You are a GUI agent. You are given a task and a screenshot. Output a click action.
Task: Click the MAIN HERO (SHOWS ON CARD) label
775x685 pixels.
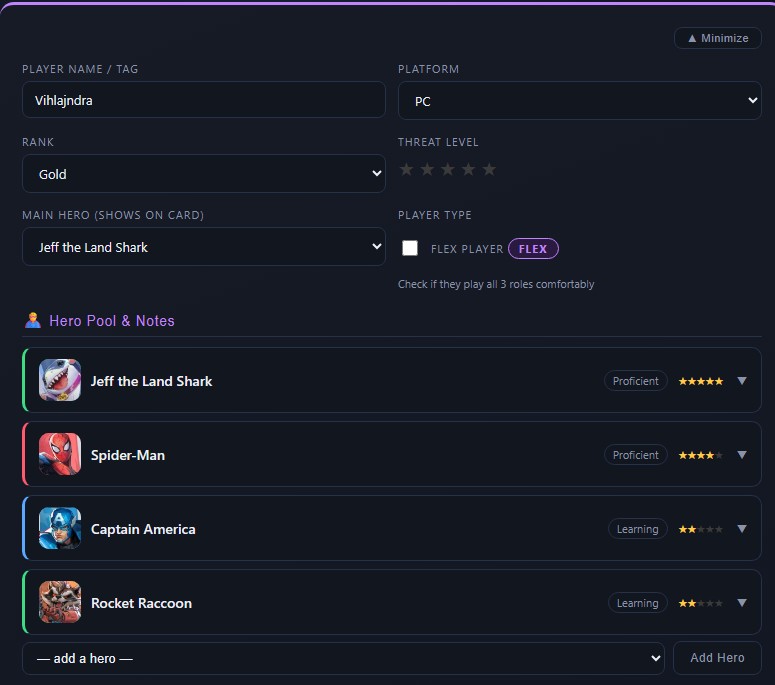pyautogui.click(x=113, y=215)
